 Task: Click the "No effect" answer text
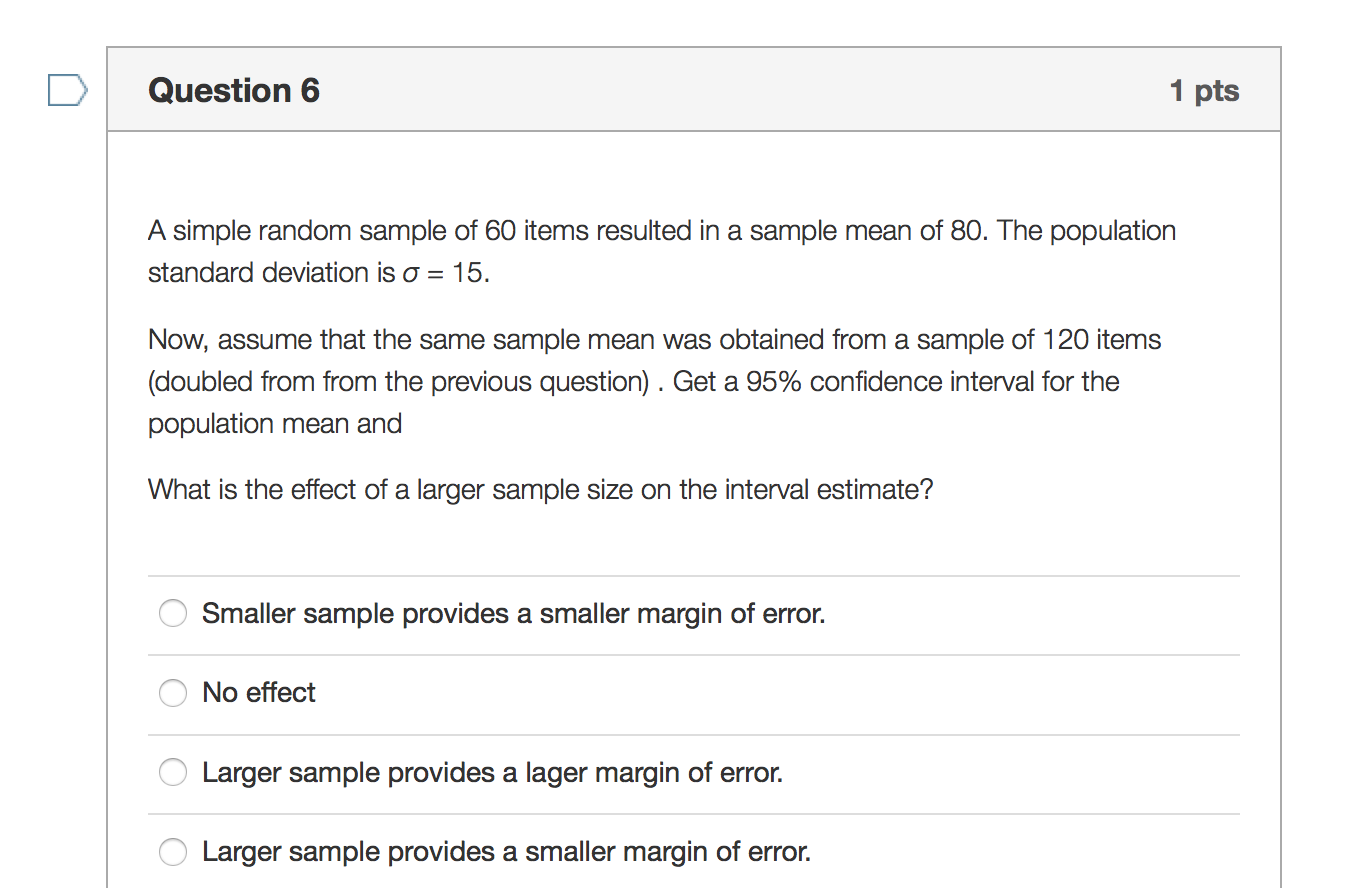pos(257,692)
